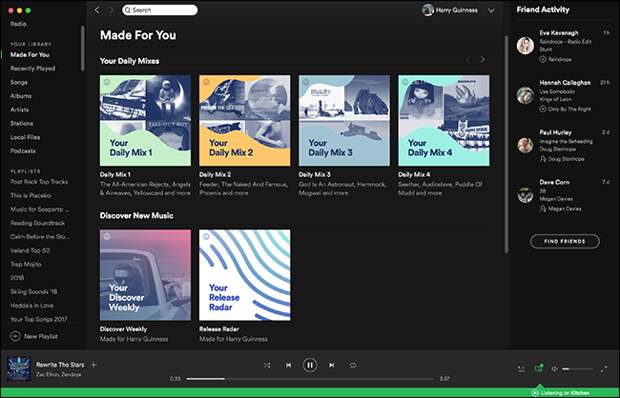Skip to the previous track
This screenshot has width=620, height=398.
point(289,365)
